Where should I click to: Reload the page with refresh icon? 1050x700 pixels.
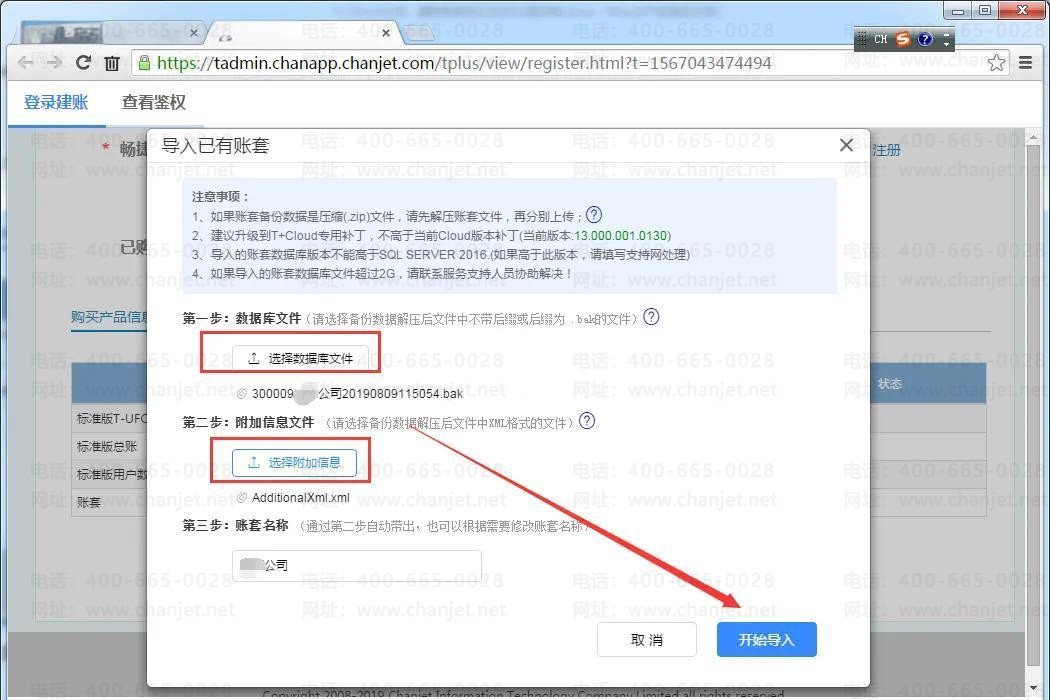point(83,63)
